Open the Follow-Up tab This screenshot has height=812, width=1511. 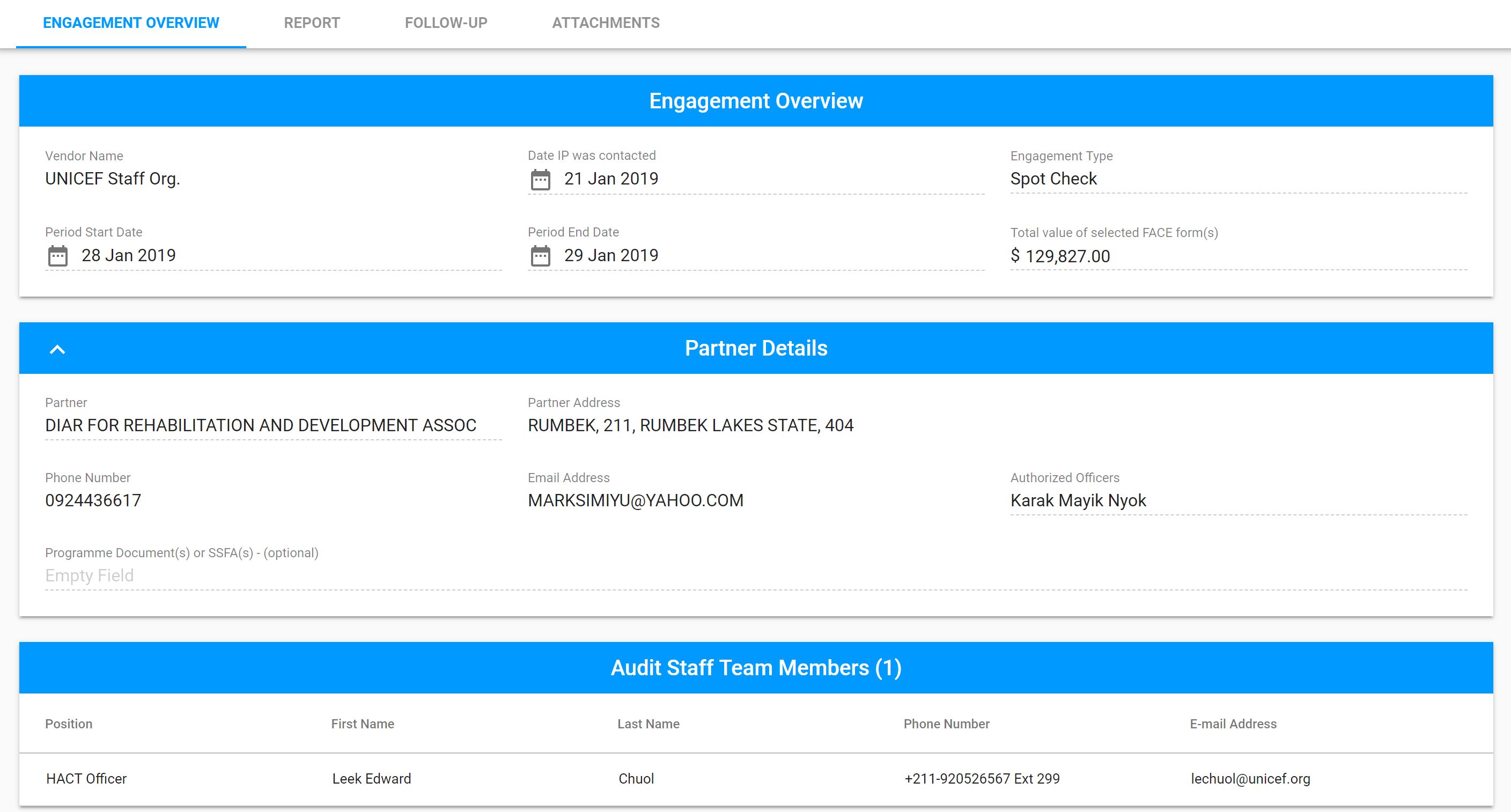click(446, 23)
